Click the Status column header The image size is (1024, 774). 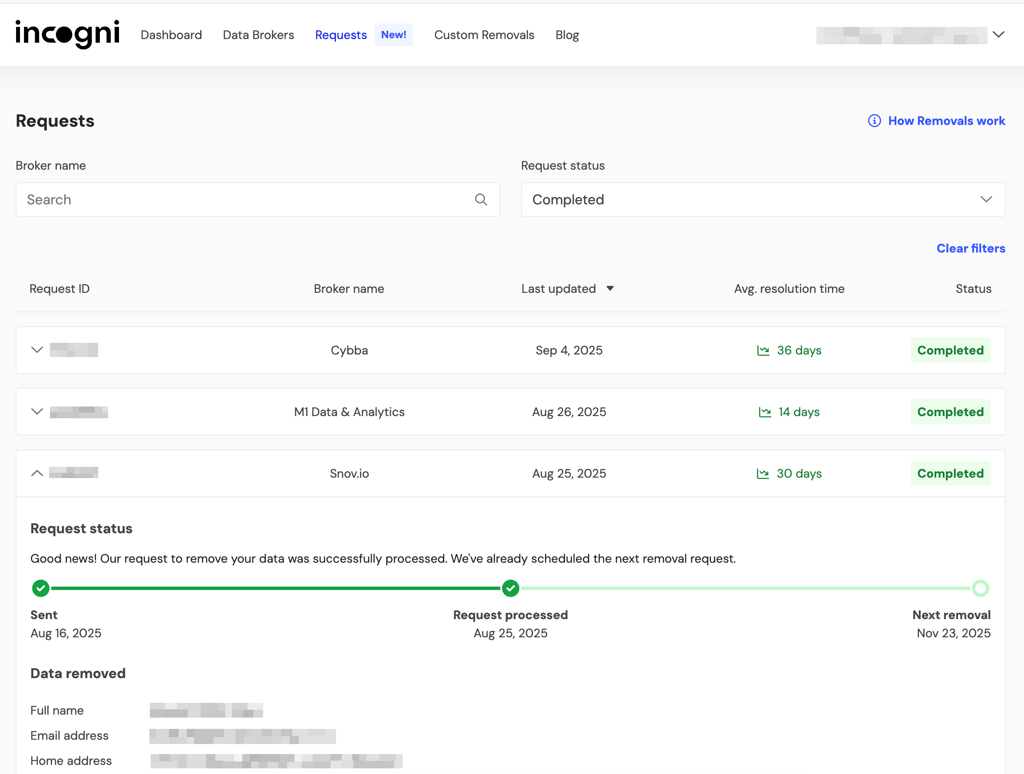click(x=973, y=289)
